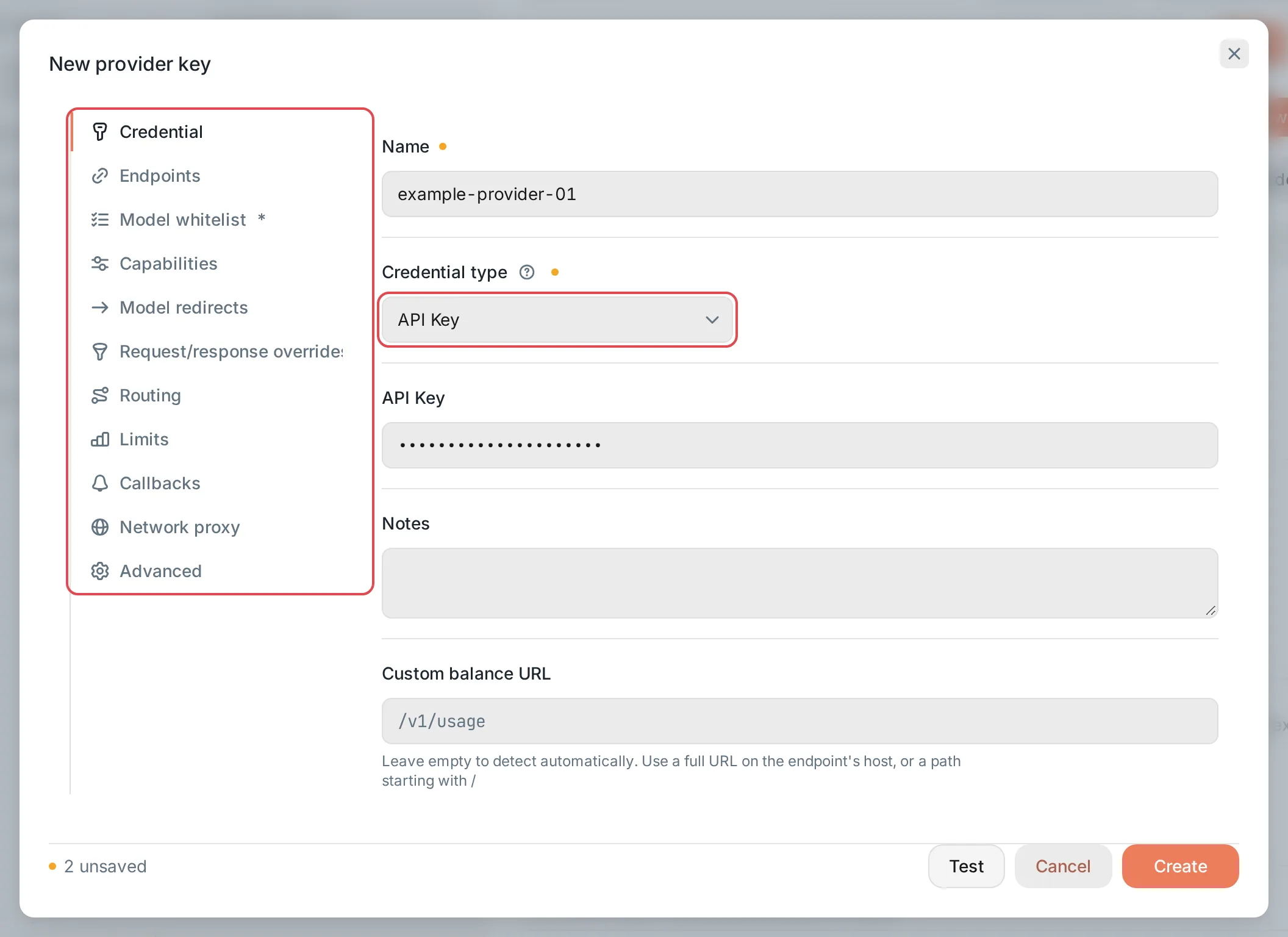Click the Network proxy globe icon
Image resolution: width=1288 pixels, height=937 pixels.
100,527
